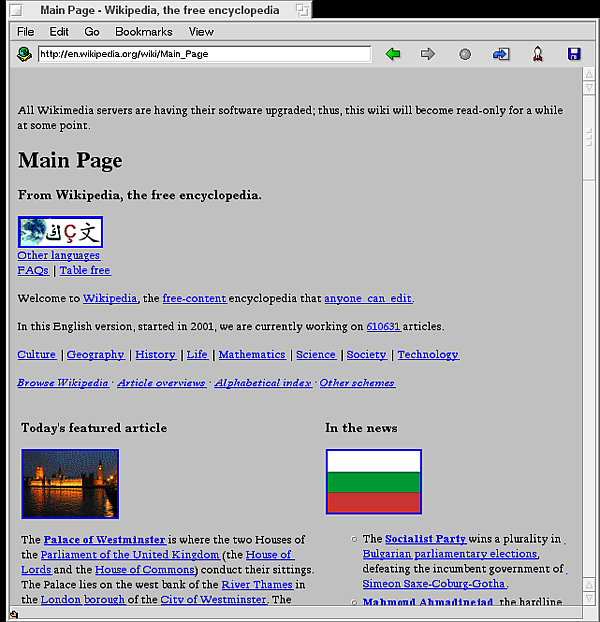Click the 610631 article count link
Viewport: 600px width, 622px height.
coord(383,326)
